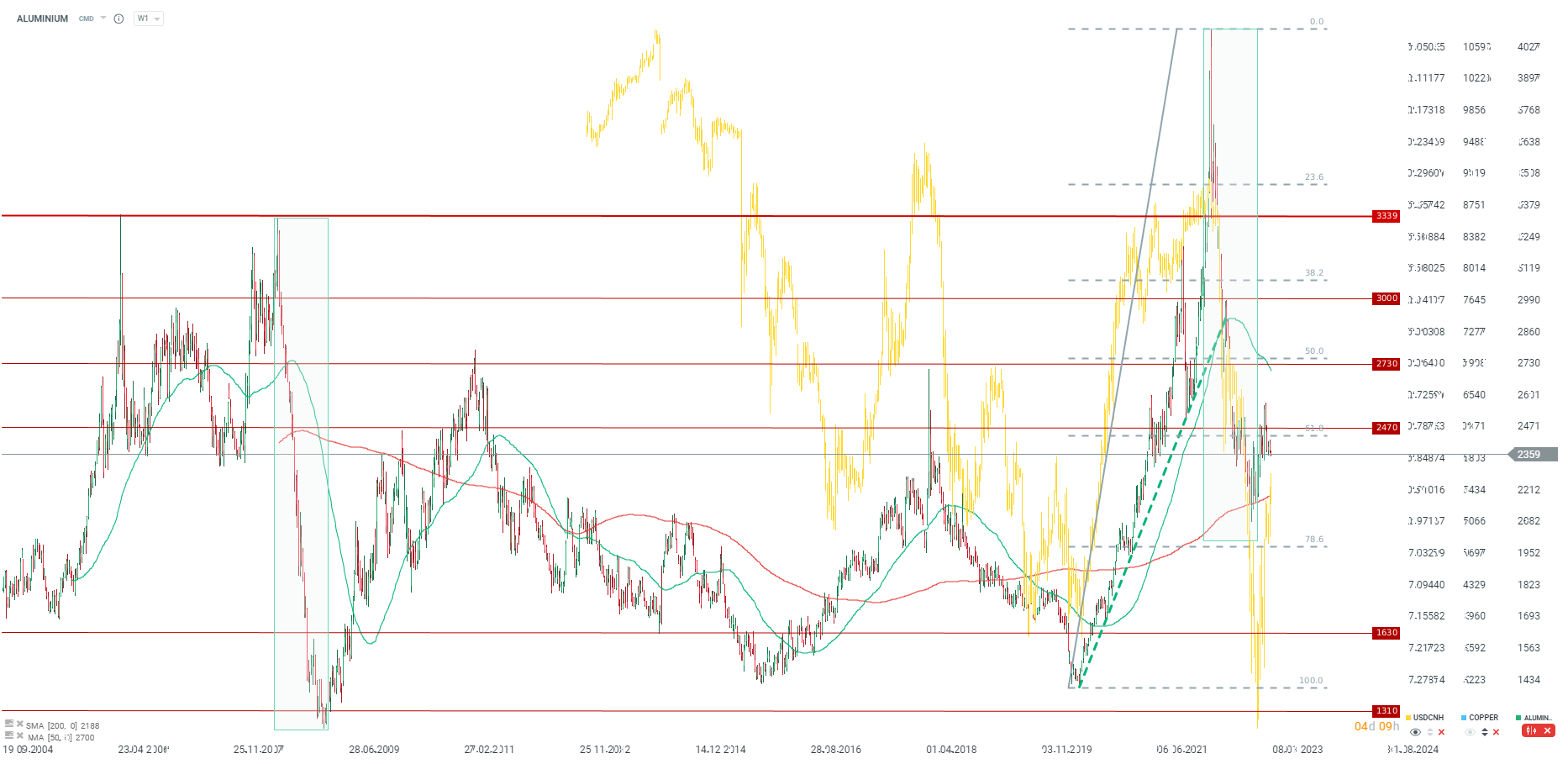Click the yellow USDCNH color swatch
The width and height of the screenshot is (1568, 764).
click(x=1408, y=718)
